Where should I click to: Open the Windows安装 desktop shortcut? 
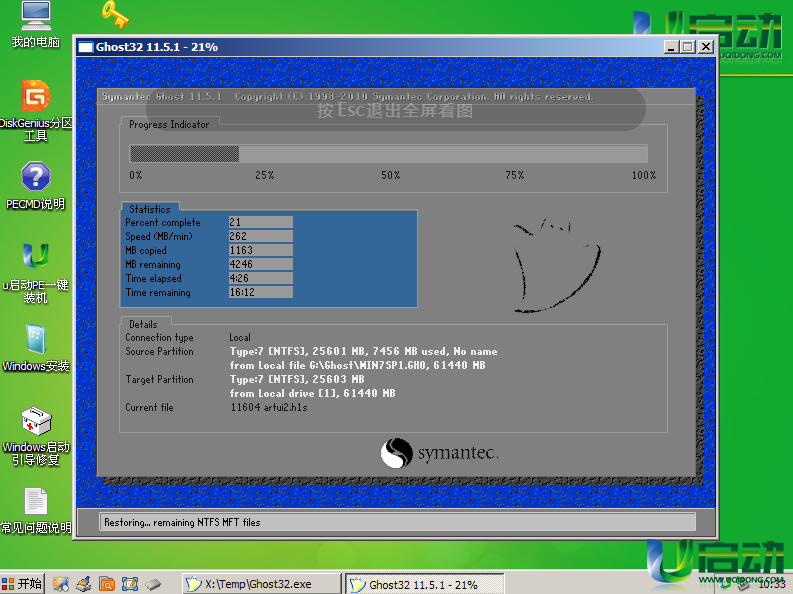[36, 340]
